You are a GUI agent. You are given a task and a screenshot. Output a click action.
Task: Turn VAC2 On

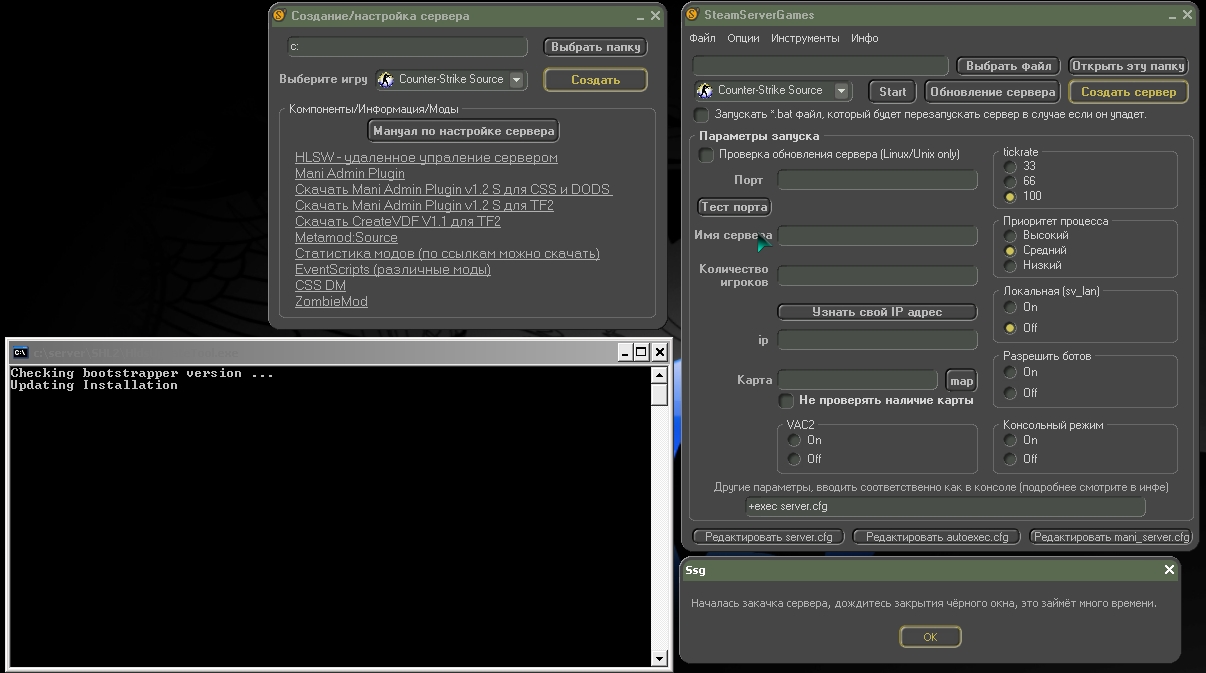tap(794, 440)
